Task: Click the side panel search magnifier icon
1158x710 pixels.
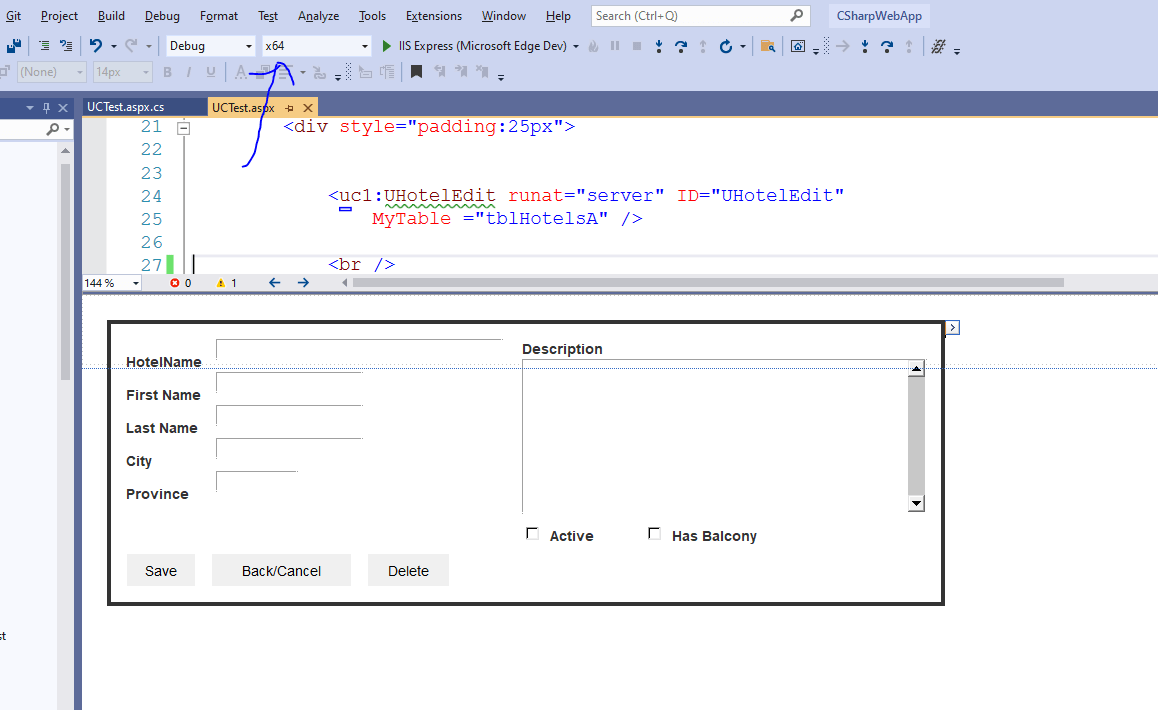Action: (52, 129)
